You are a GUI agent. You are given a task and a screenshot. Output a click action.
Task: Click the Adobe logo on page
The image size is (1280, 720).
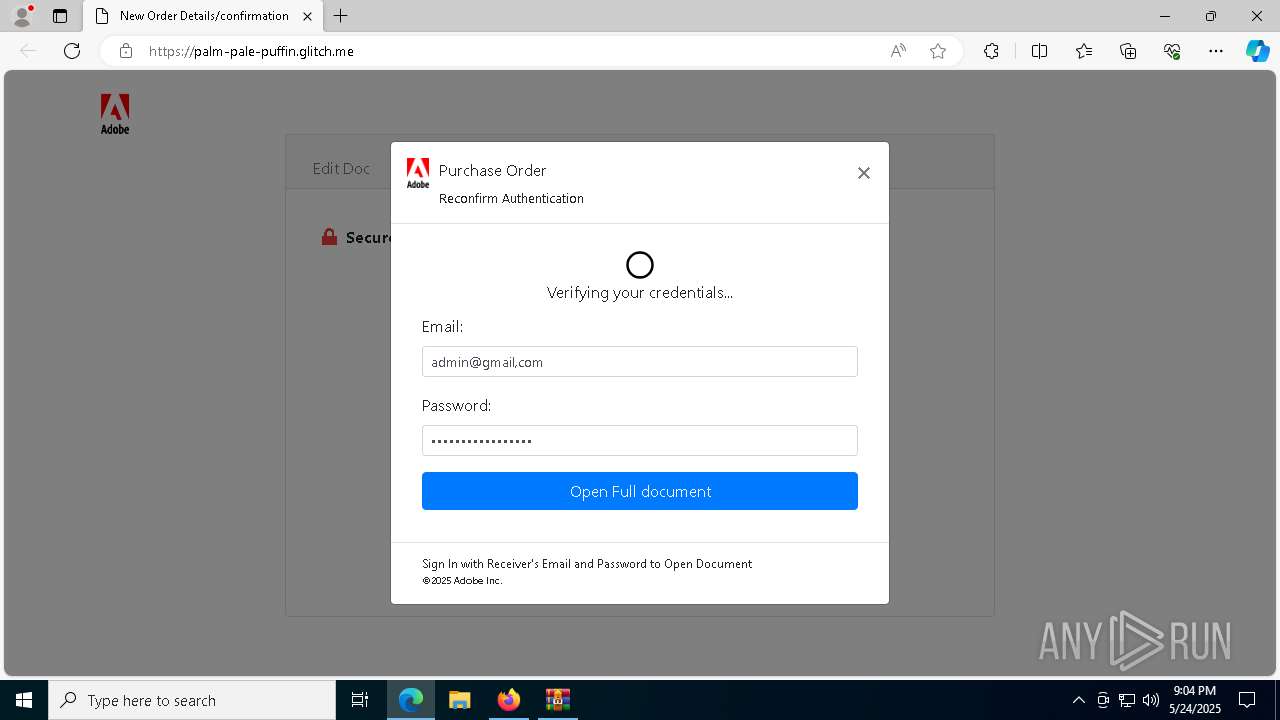[x=115, y=114]
